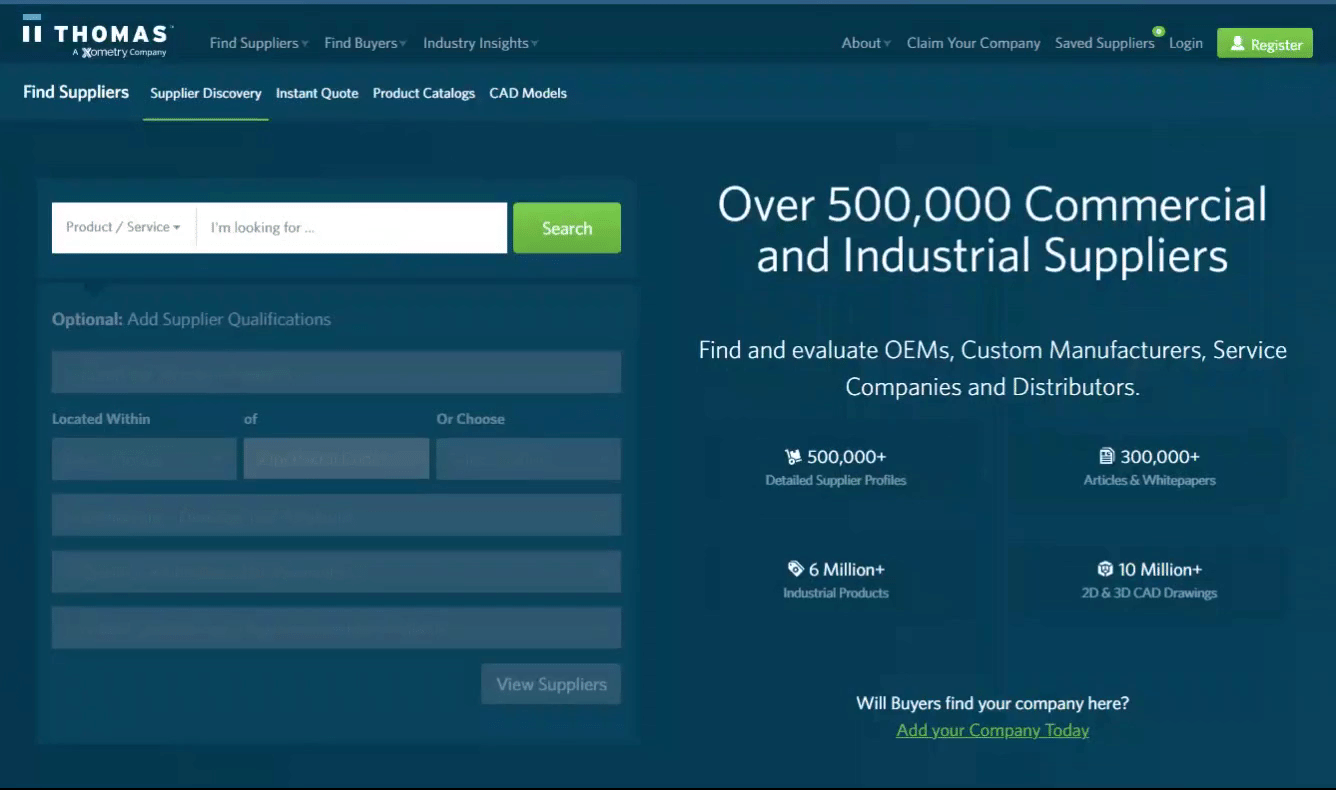Click the 'Industrial Products' text

tap(836, 593)
